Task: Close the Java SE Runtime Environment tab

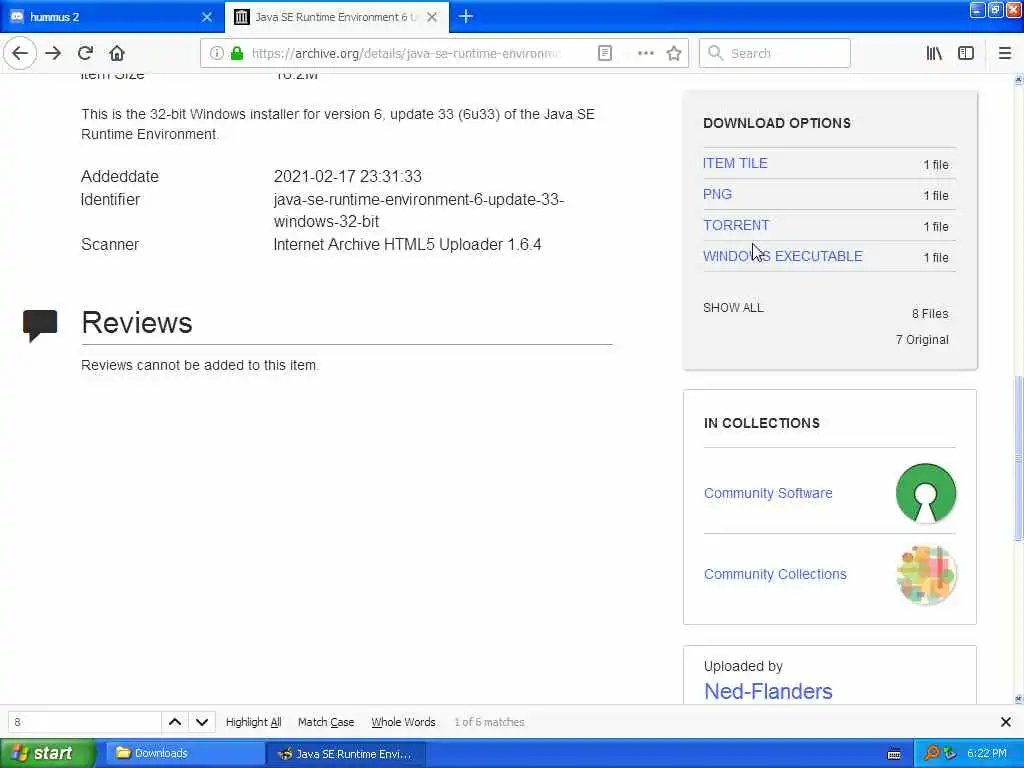Action: coord(432,17)
